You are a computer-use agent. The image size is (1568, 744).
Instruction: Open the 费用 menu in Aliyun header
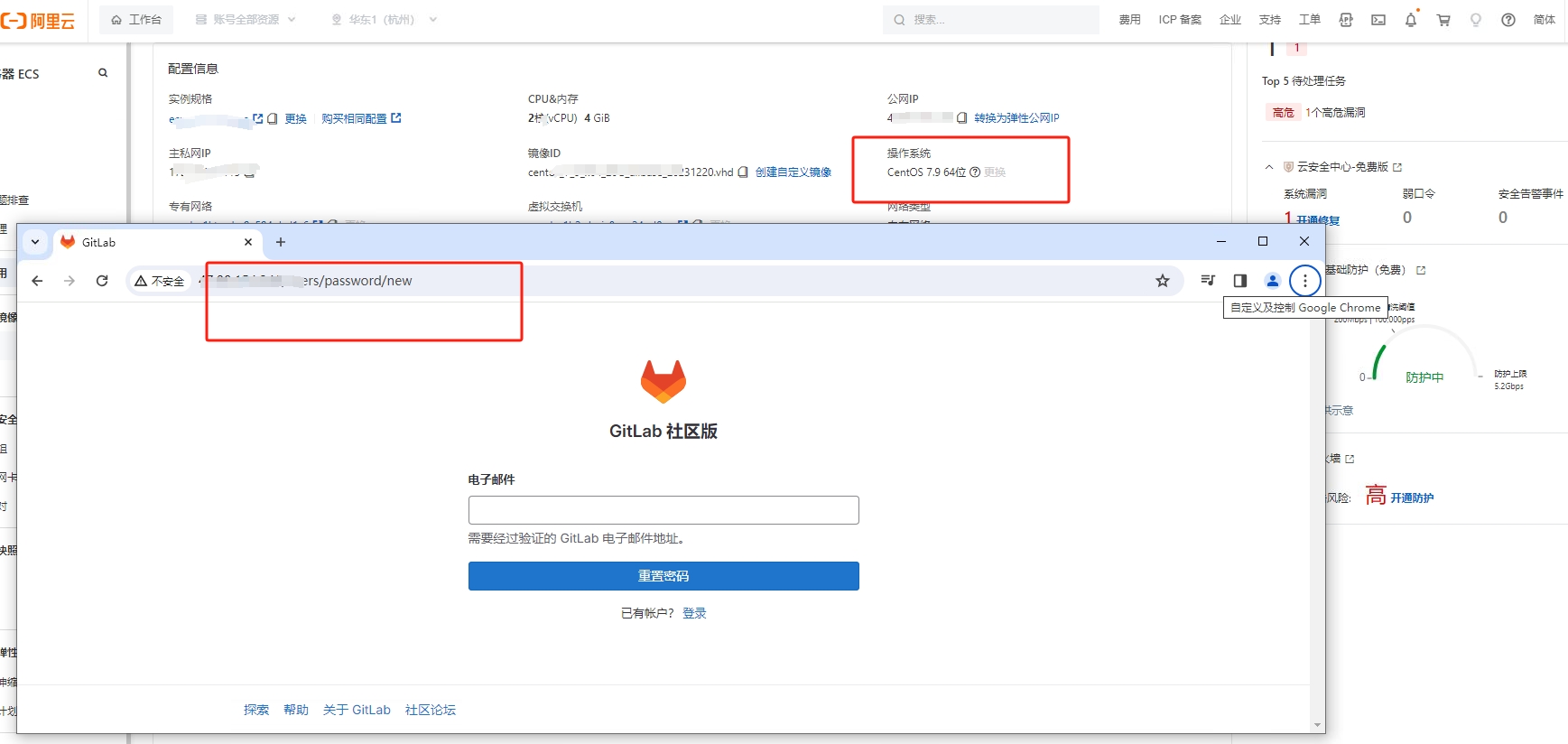coord(1129,20)
